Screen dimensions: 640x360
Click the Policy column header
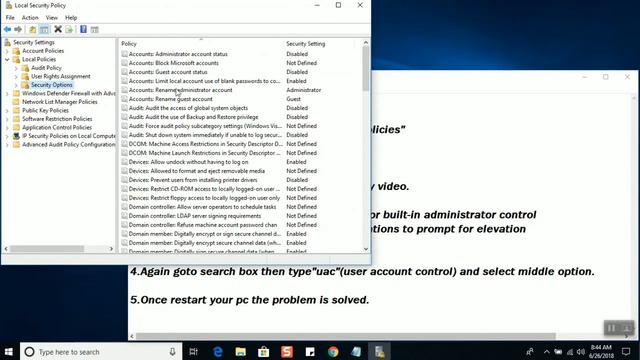pos(201,44)
